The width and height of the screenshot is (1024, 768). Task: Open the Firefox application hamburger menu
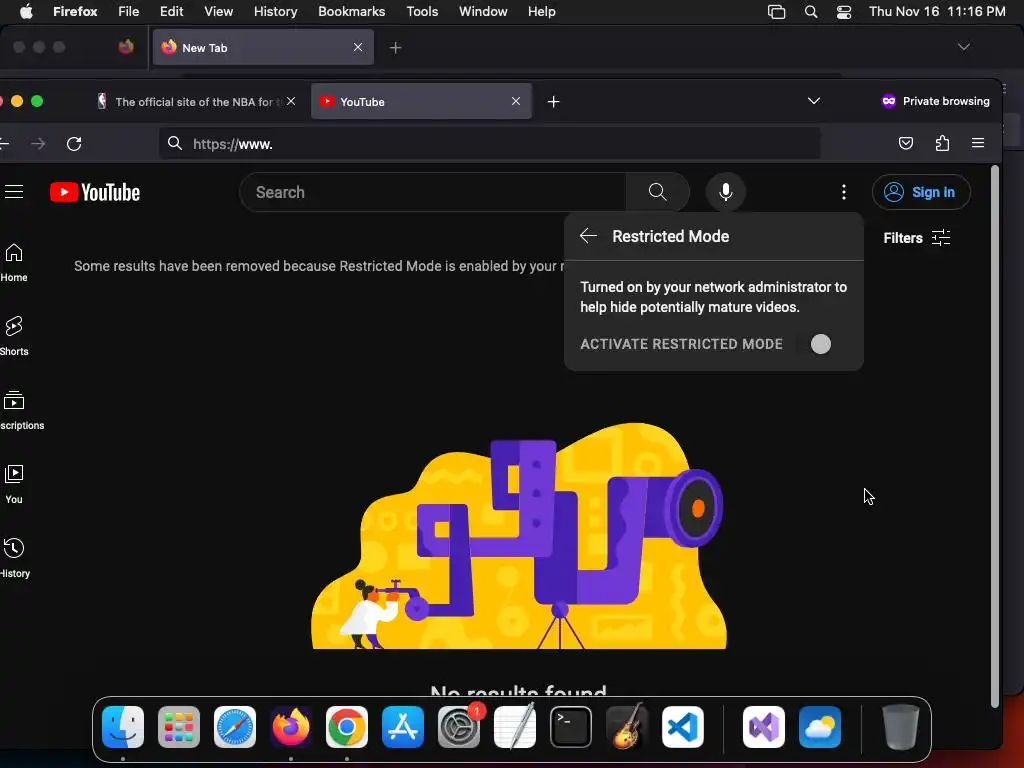coord(978,143)
